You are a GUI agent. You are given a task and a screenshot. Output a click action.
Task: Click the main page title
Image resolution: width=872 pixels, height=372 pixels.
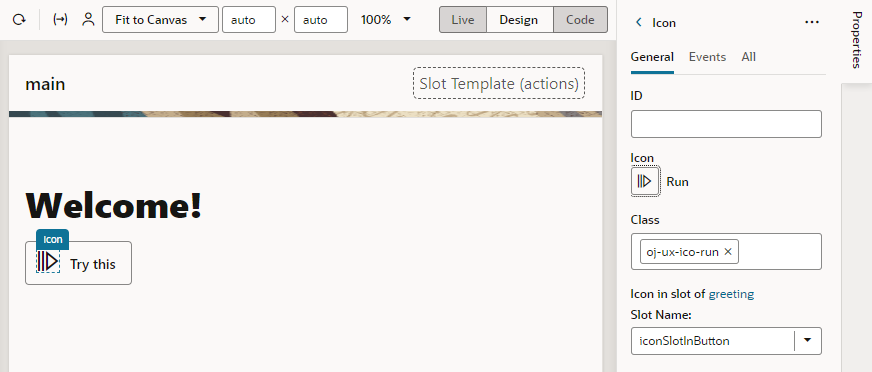(45, 85)
